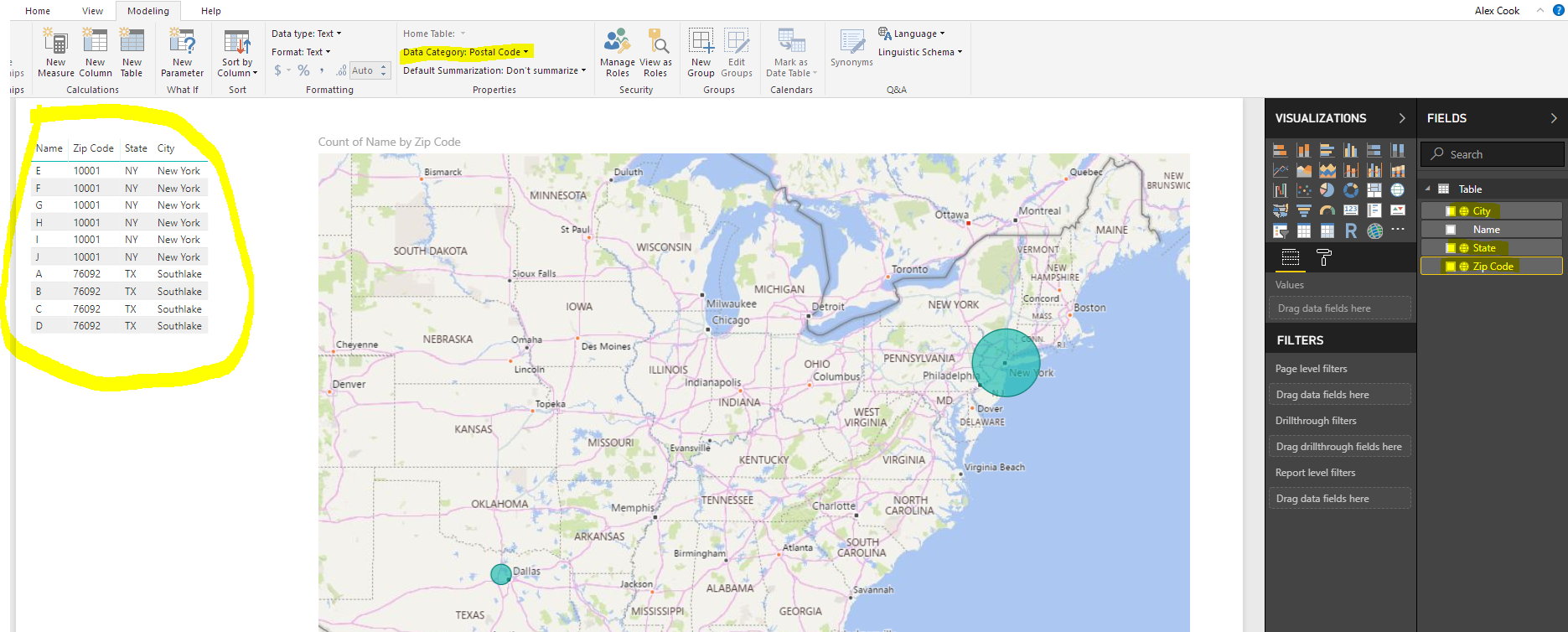Select the pie chart visualization

[x=1327, y=190]
